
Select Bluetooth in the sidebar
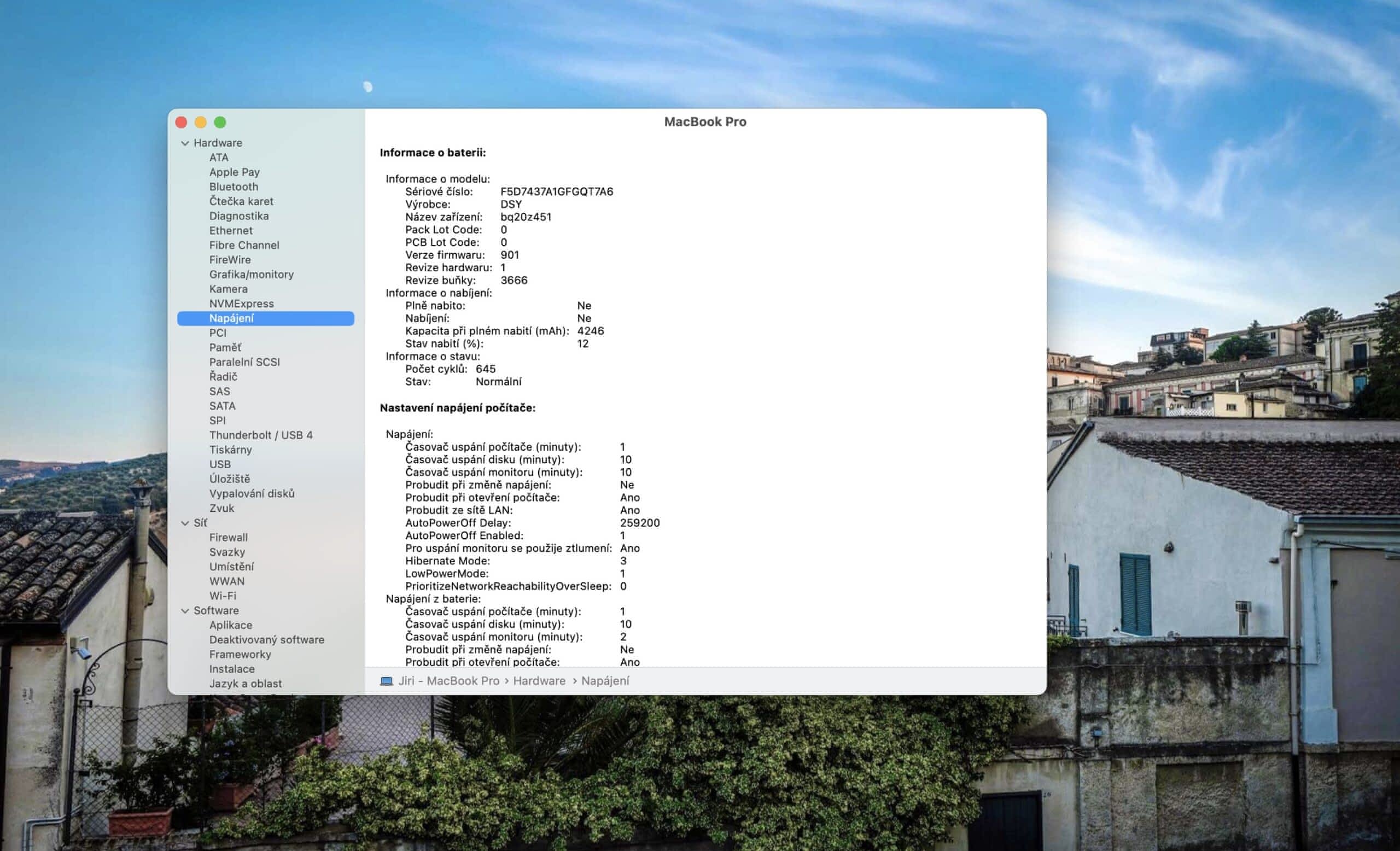coord(233,187)
